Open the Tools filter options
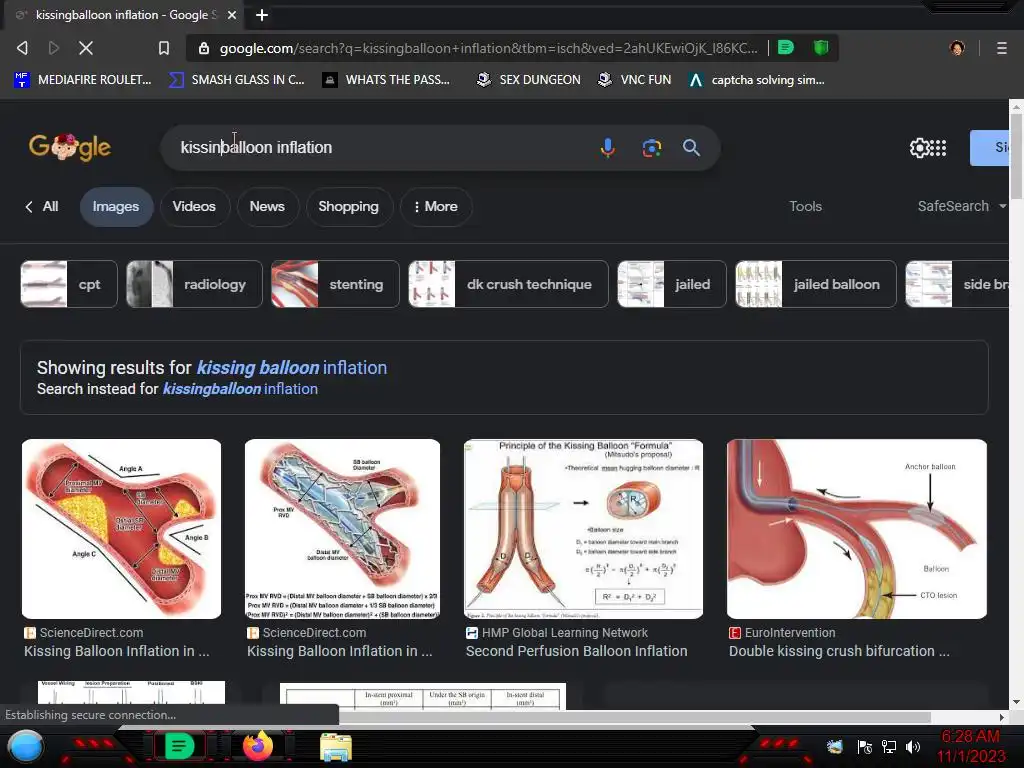This screenshot has width=1024, height=768. (x=805, y=206)
